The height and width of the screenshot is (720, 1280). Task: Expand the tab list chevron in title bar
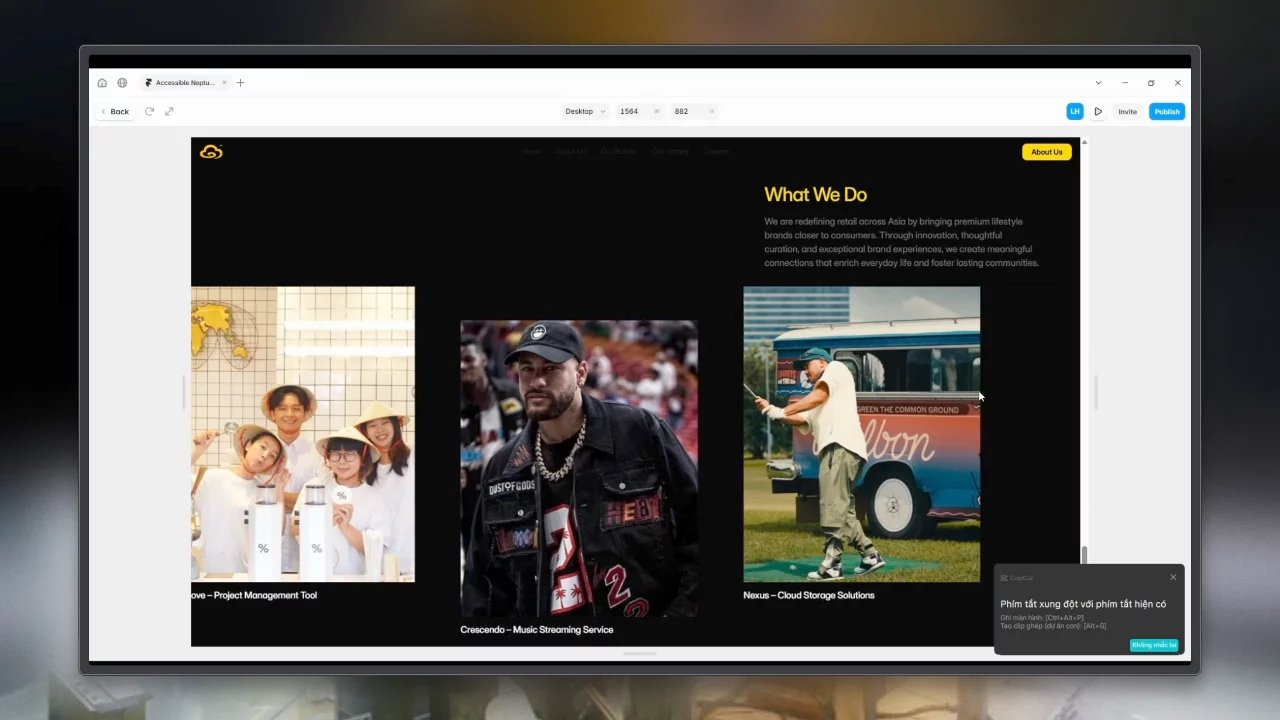(x=1098, y=83)
